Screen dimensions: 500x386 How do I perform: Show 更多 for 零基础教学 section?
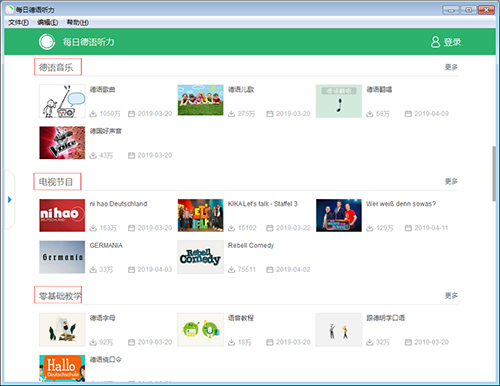click(x=451, y=296)
